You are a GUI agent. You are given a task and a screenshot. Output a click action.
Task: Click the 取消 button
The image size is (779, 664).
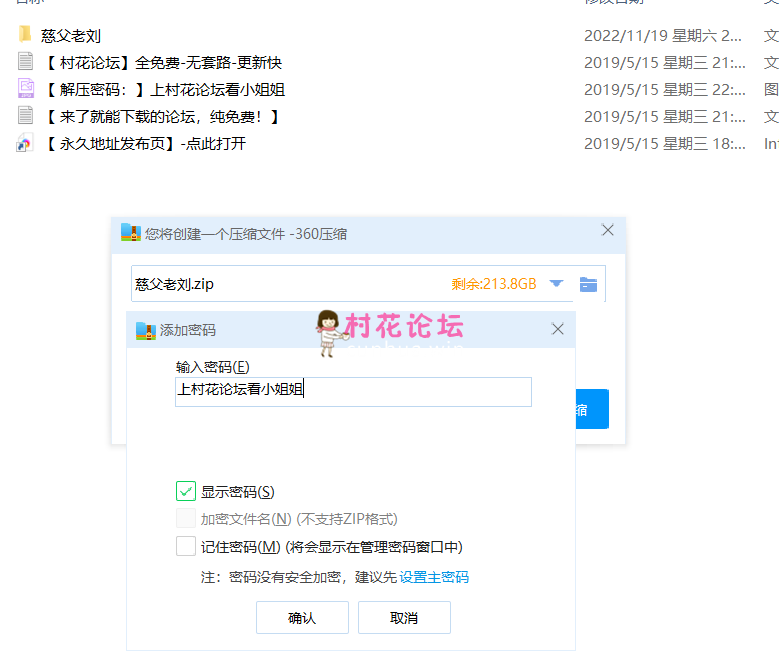(404, 617)
